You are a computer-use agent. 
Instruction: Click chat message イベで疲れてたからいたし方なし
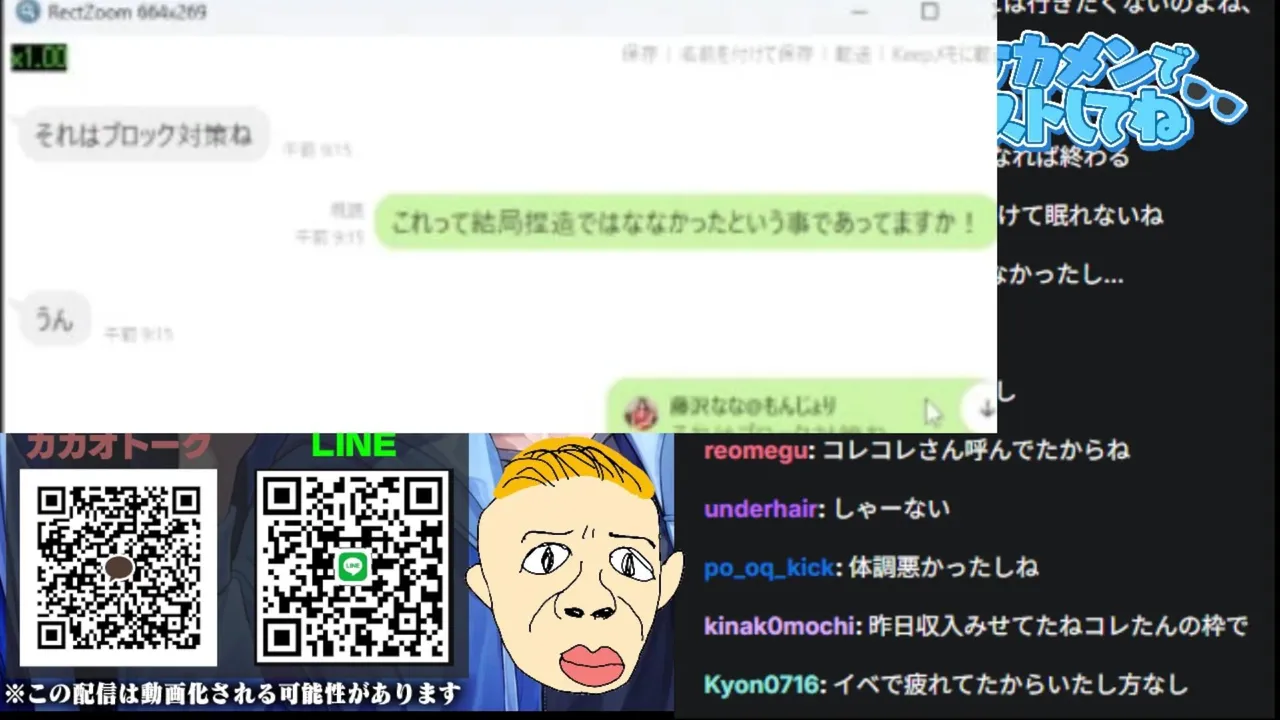[x=1011, y=685]
